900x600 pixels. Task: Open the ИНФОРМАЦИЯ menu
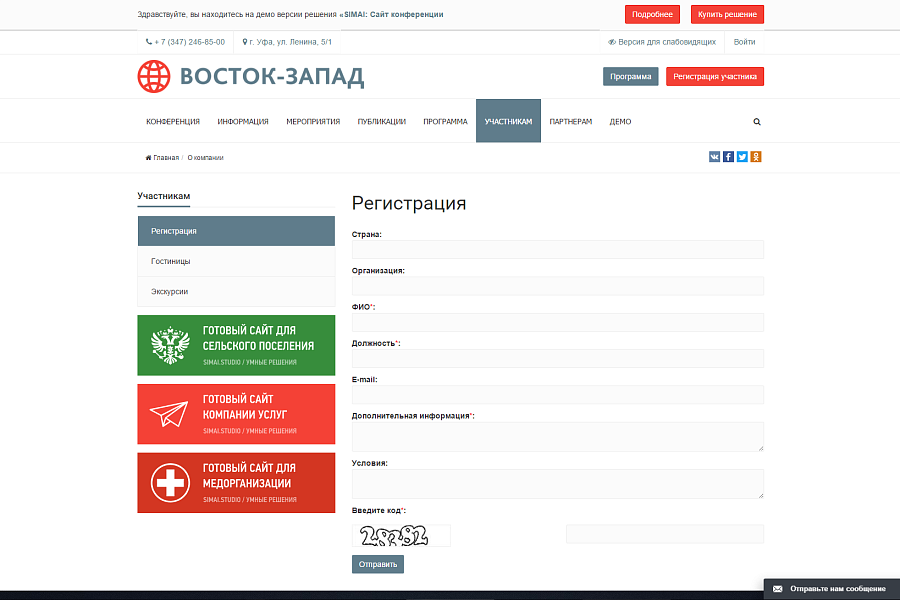coord(242,120)
